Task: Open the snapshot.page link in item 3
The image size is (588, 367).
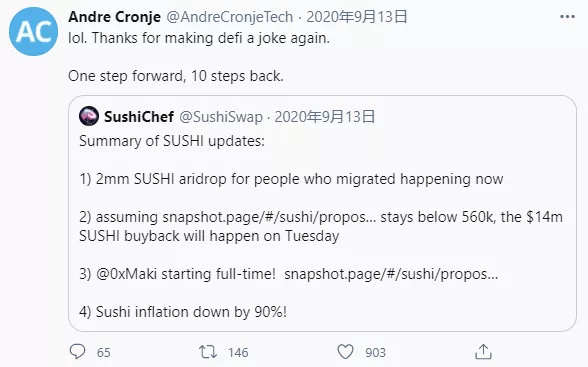Action: (x=391, y=274)
